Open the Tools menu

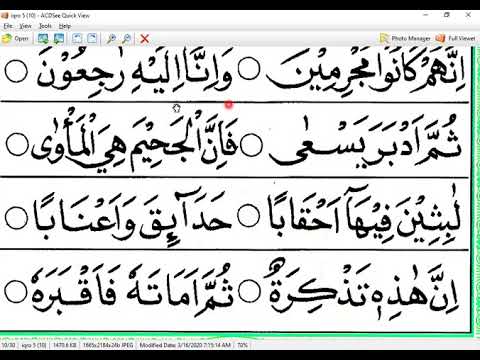(45, 26)
